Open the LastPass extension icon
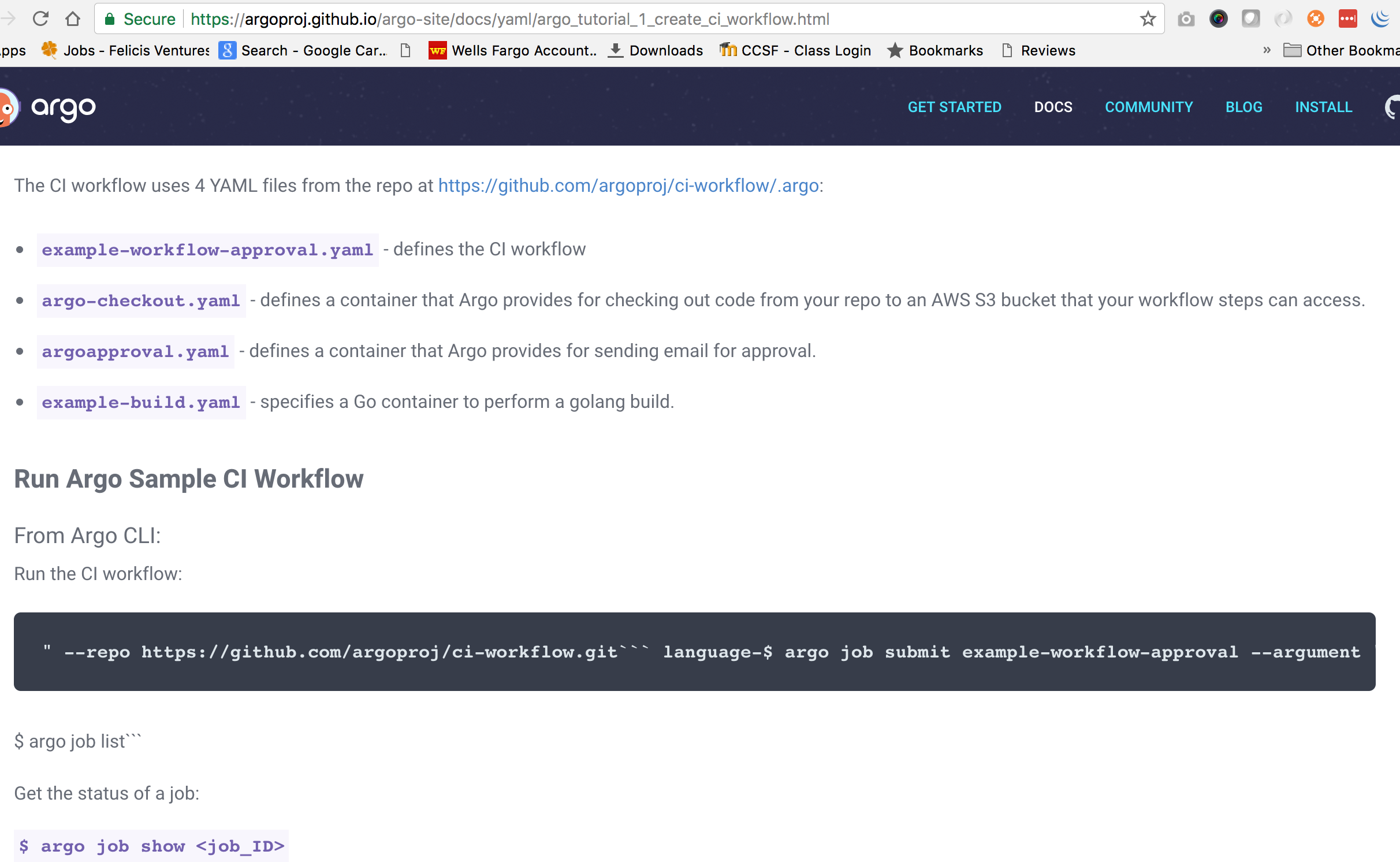Image resolution: width=1400 pixels, height=862 pixels. (x=1348, y=18)
